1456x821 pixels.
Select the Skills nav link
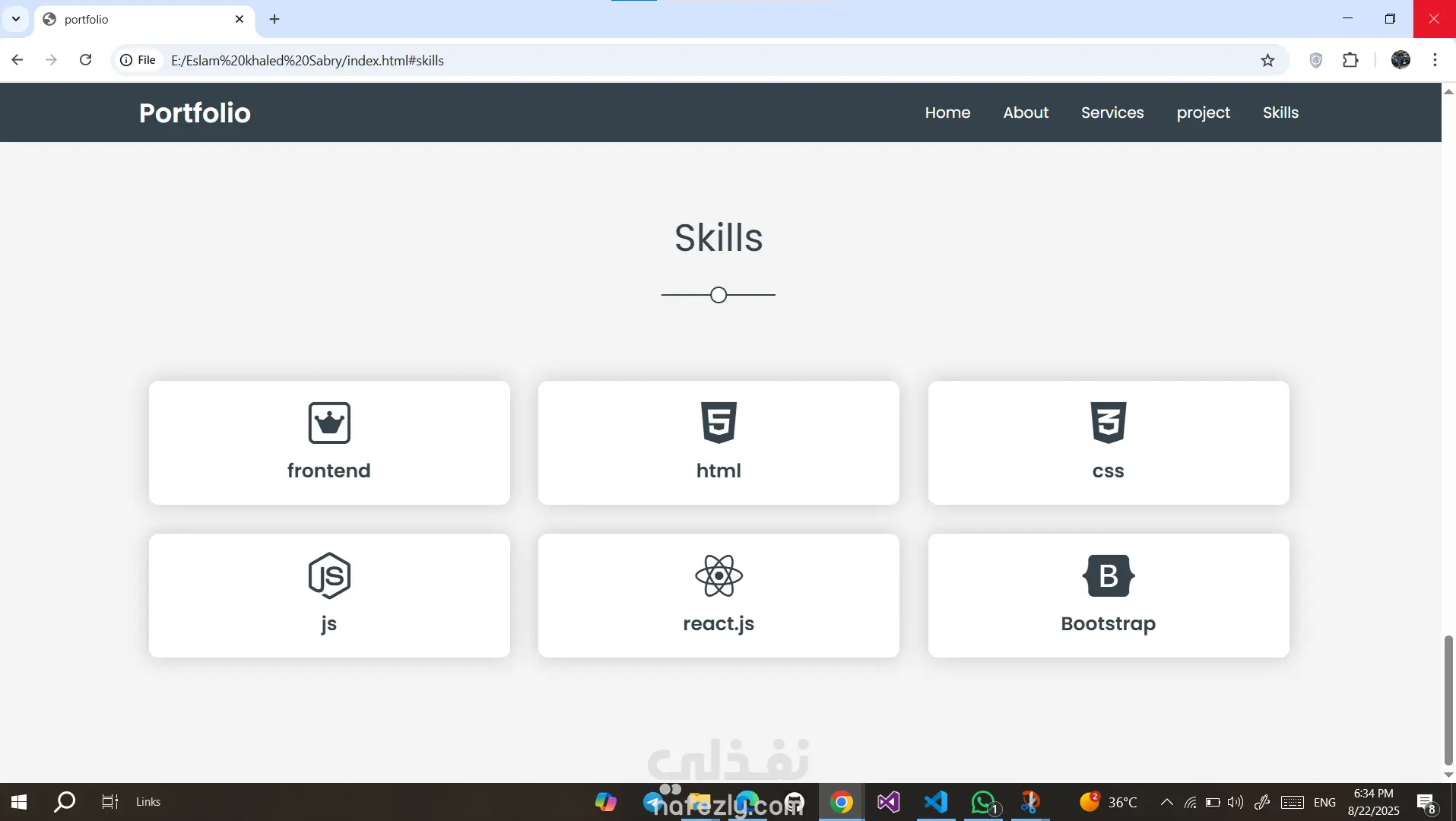point(1280,113)
